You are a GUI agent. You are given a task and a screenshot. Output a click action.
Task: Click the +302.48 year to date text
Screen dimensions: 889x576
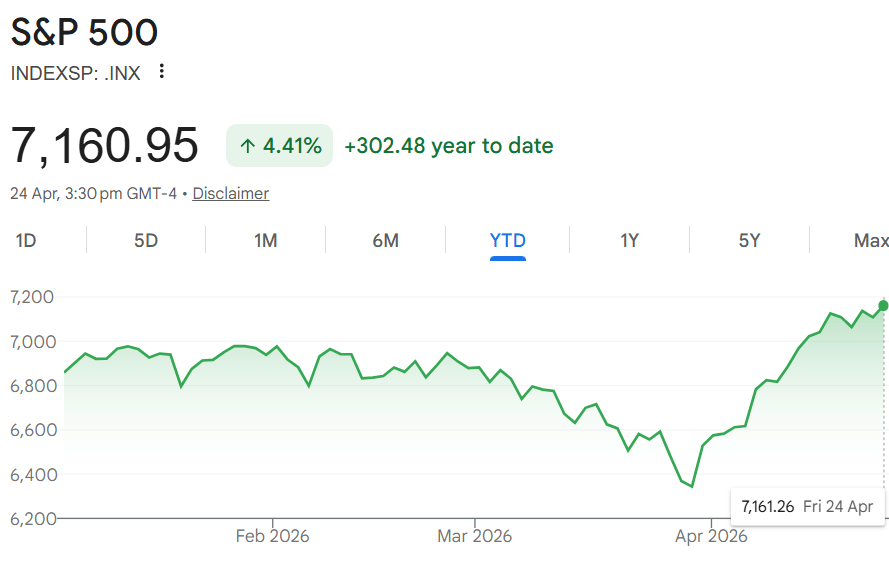(448, 146)
